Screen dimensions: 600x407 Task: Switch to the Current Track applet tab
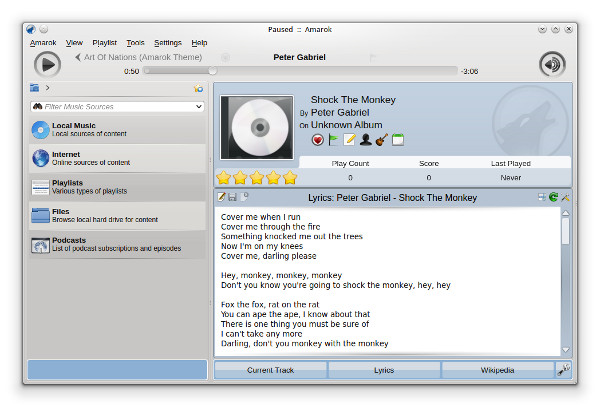[270, 370]
